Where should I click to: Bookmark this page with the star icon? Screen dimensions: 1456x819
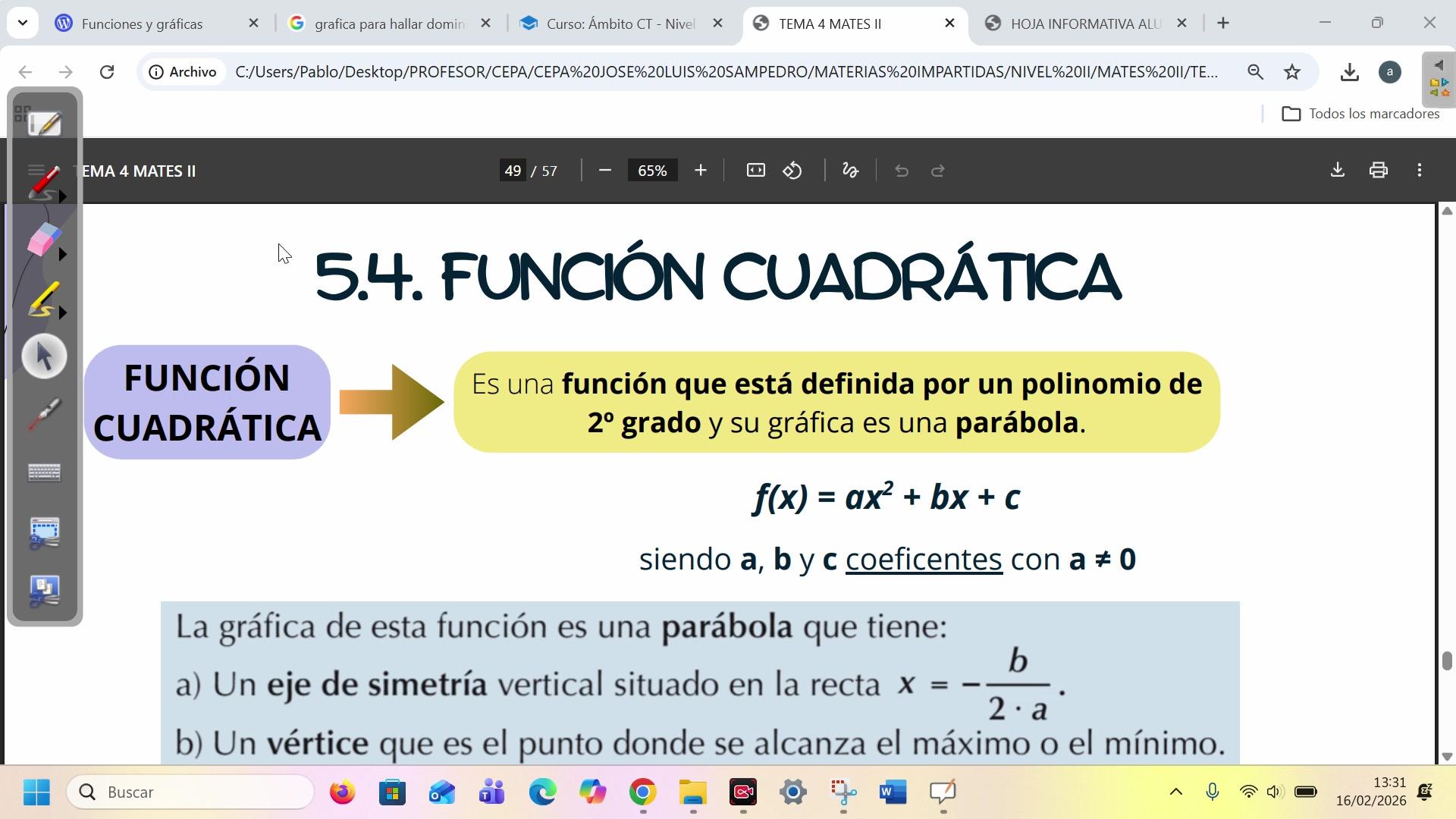[x=1292, y=72]
